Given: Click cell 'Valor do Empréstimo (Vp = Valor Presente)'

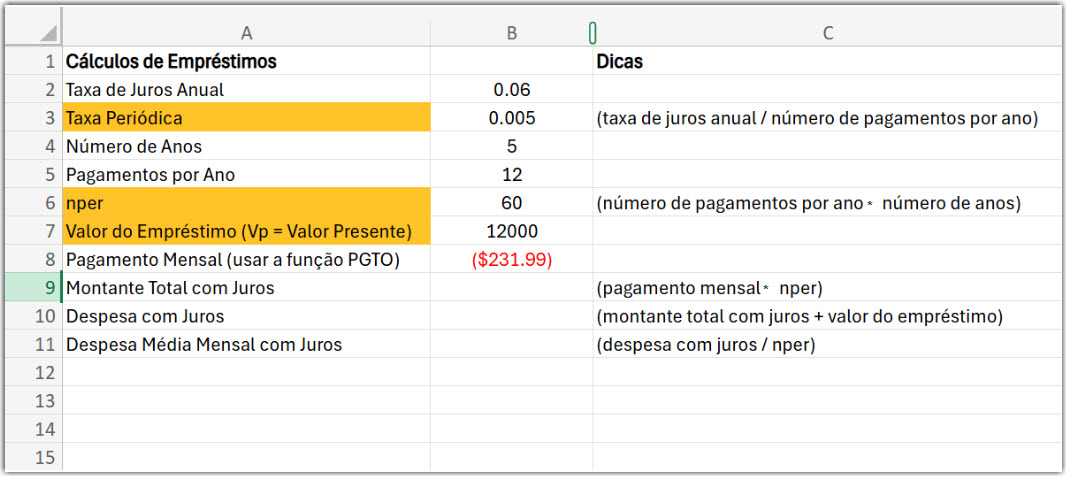Looking at the screenshot, I should click(246, 231).
